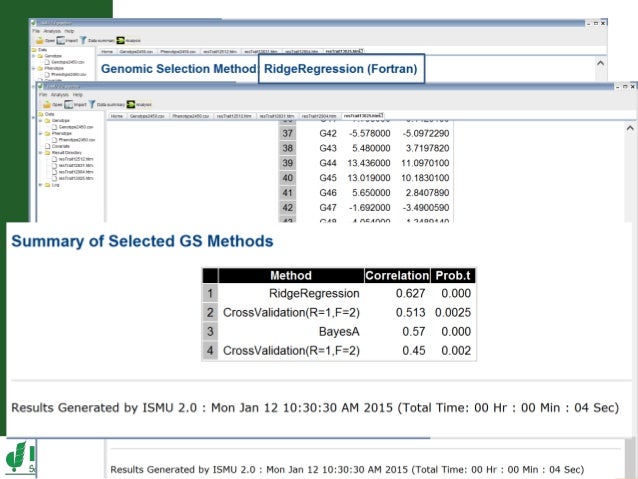Click RidgeRegression row correlation 0.627
638x479 pixels.
(x=410, y=293)
